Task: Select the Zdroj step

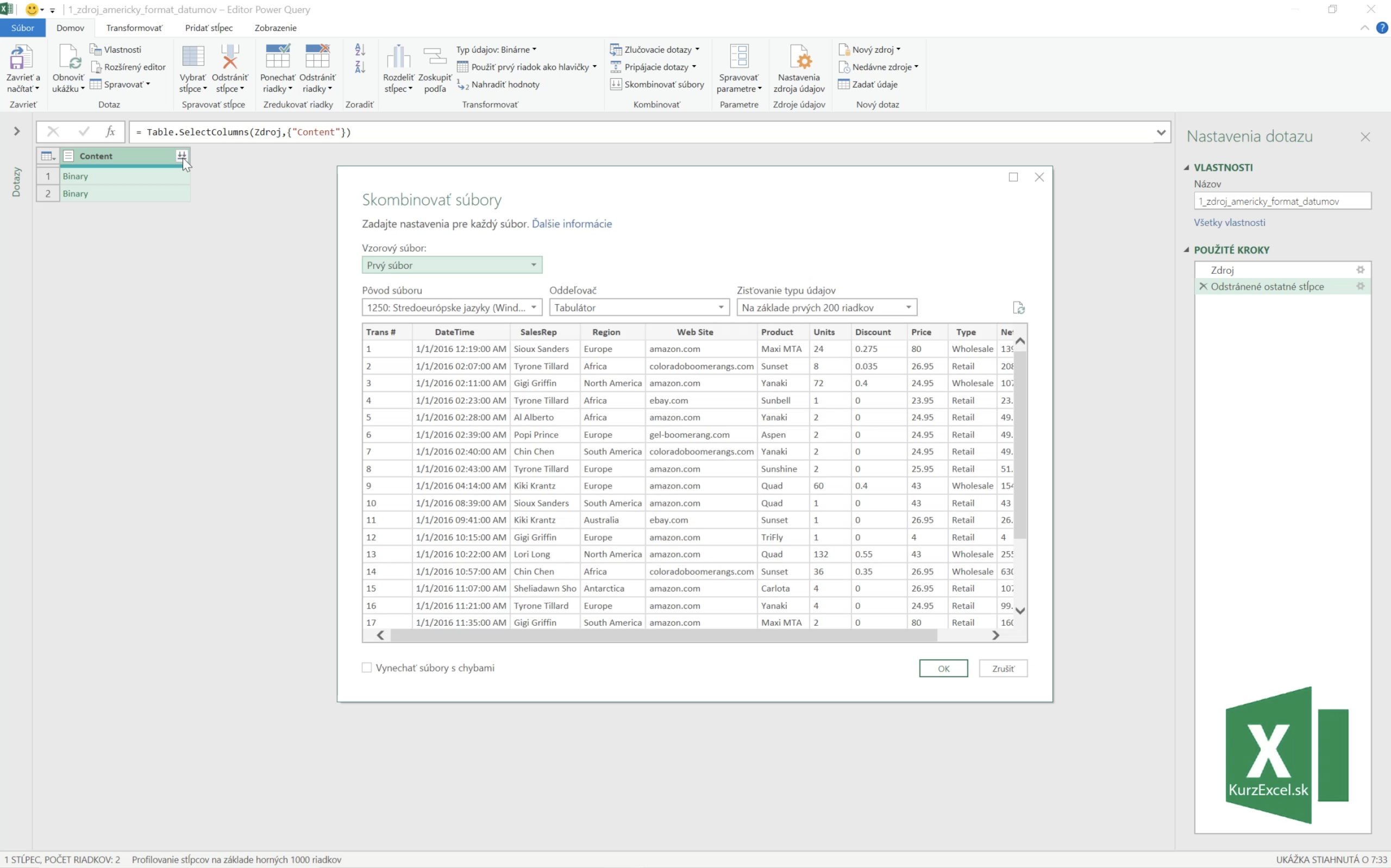Action: point(1282,270)
